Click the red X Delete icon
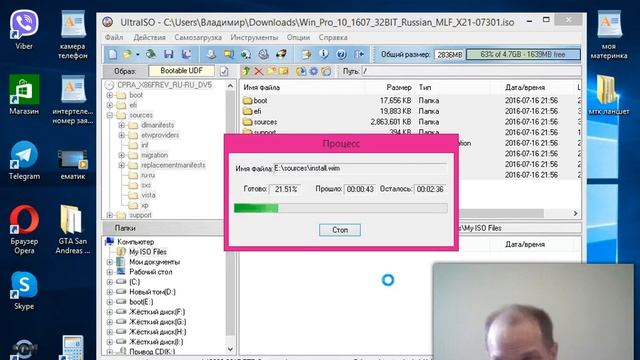The height and width of the screenshot is (360, 640). point(258,71)
